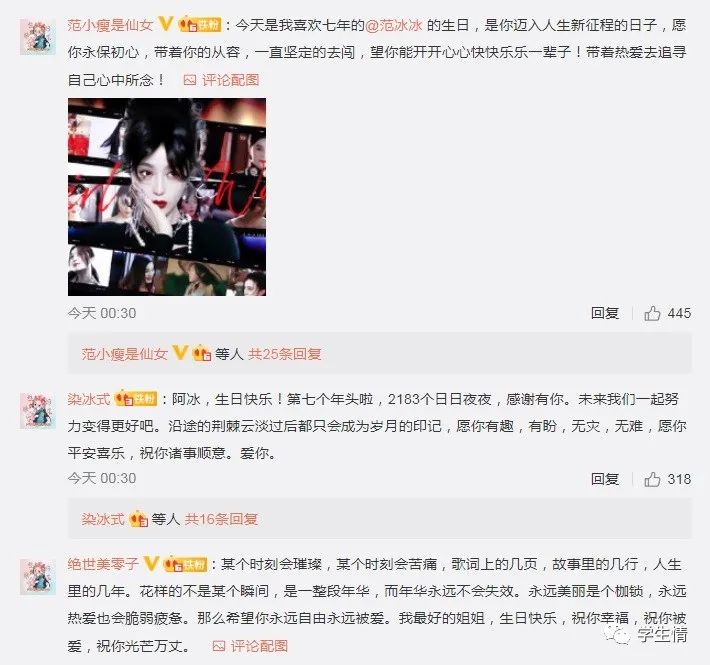Reply to 染冰式's birthday comment
This screenshot has width=710, height=665.
[605, 479]
